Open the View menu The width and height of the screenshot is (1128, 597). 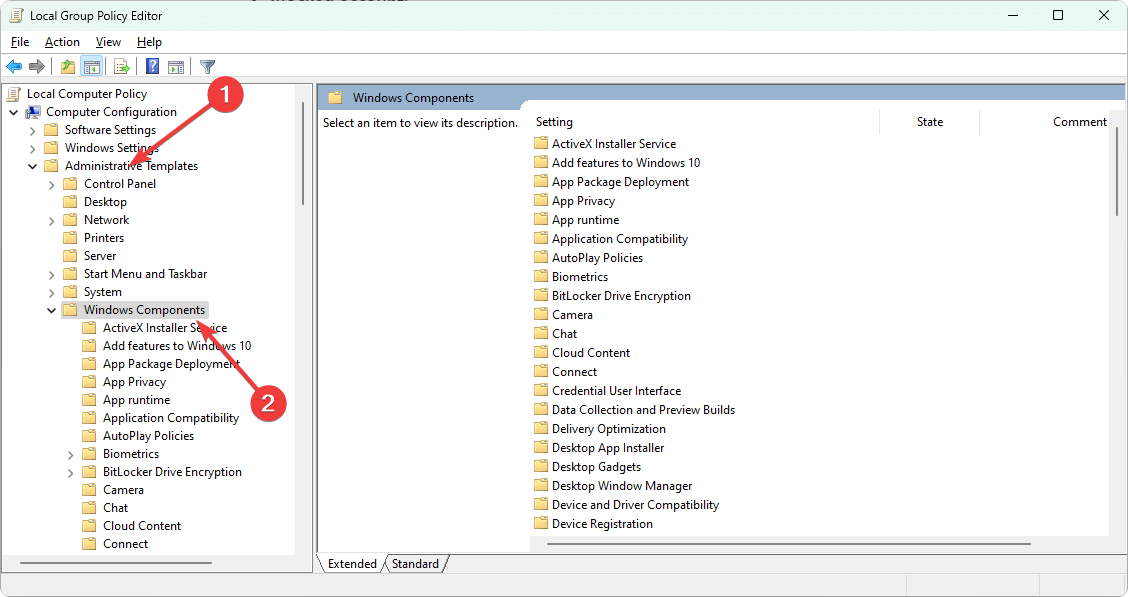pyautogui.click(x=108, y=42)
